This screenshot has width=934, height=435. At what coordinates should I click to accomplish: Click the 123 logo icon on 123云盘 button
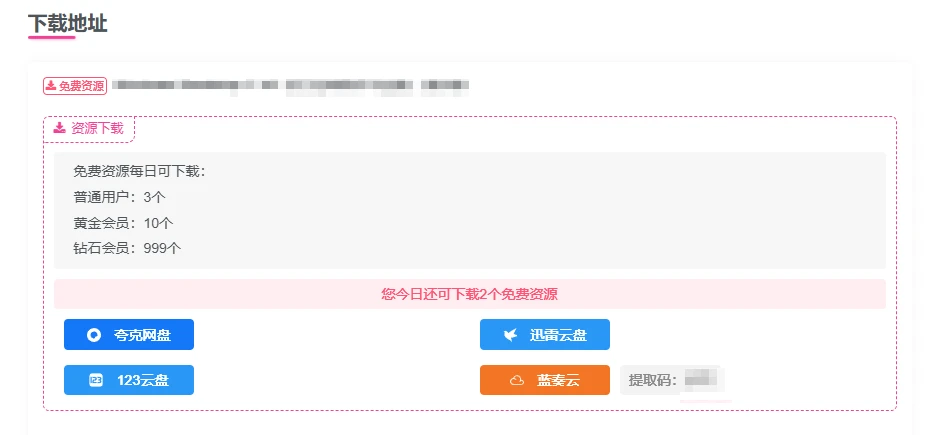(96, 380)
